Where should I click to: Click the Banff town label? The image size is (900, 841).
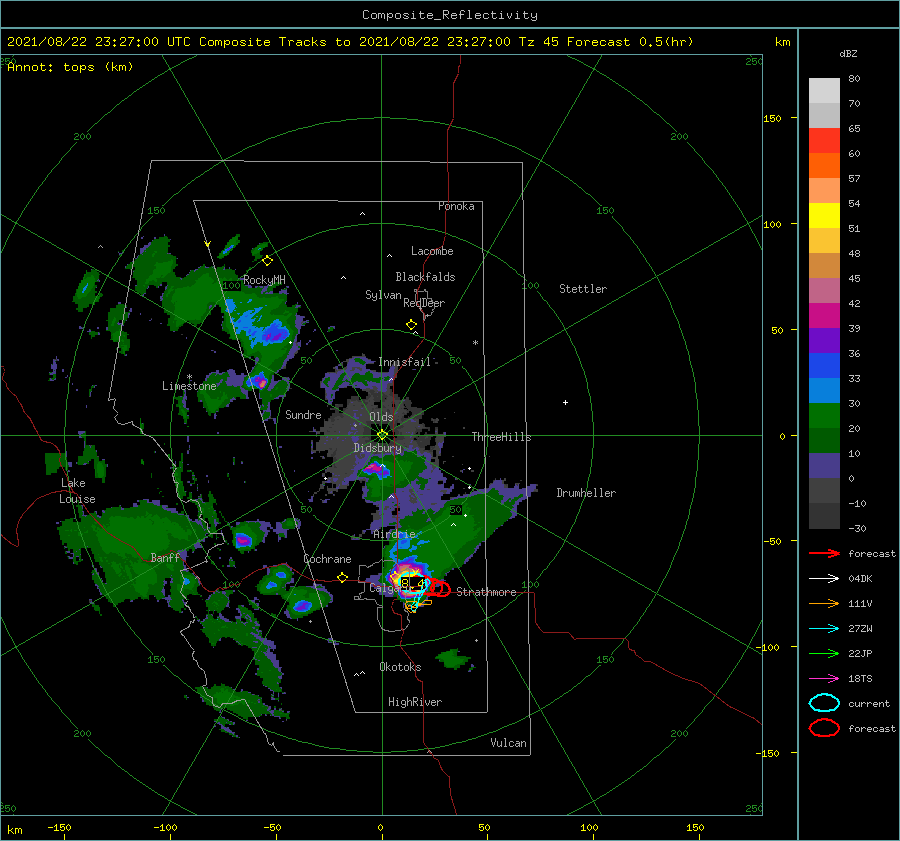(x=165, y=558)
